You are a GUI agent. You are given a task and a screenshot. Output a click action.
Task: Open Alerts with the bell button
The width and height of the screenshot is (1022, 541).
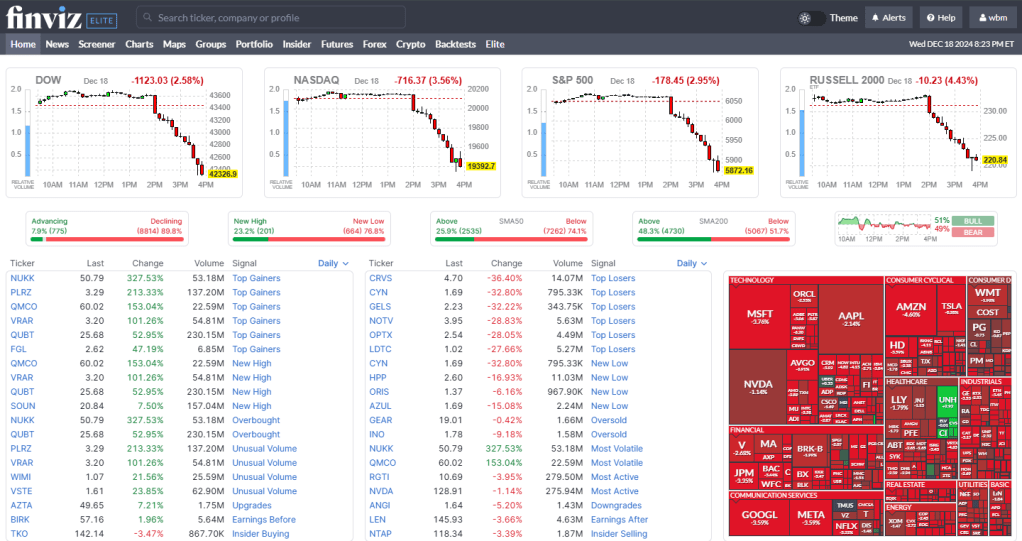pyautogui.click(x=888, y=18)
